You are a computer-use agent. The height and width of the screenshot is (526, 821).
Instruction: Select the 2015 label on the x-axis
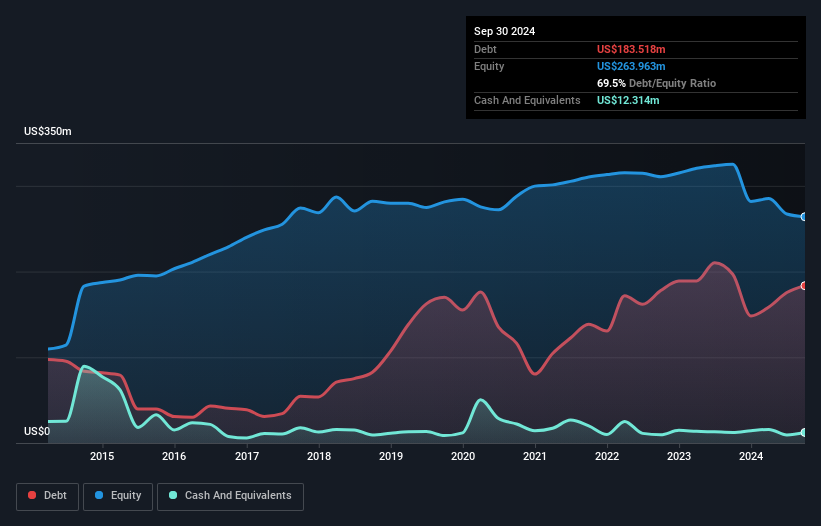102,457
